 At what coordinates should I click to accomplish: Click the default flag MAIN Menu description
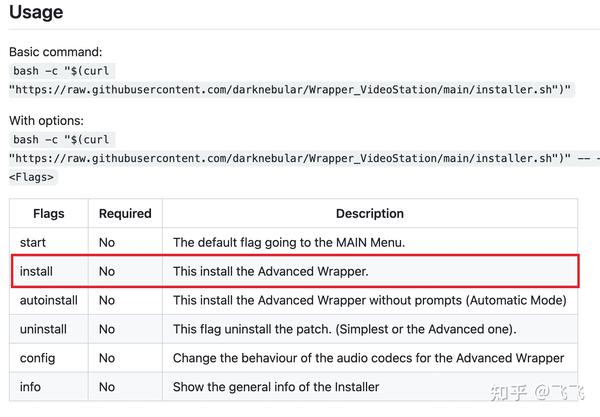click(x=302, y=242)
